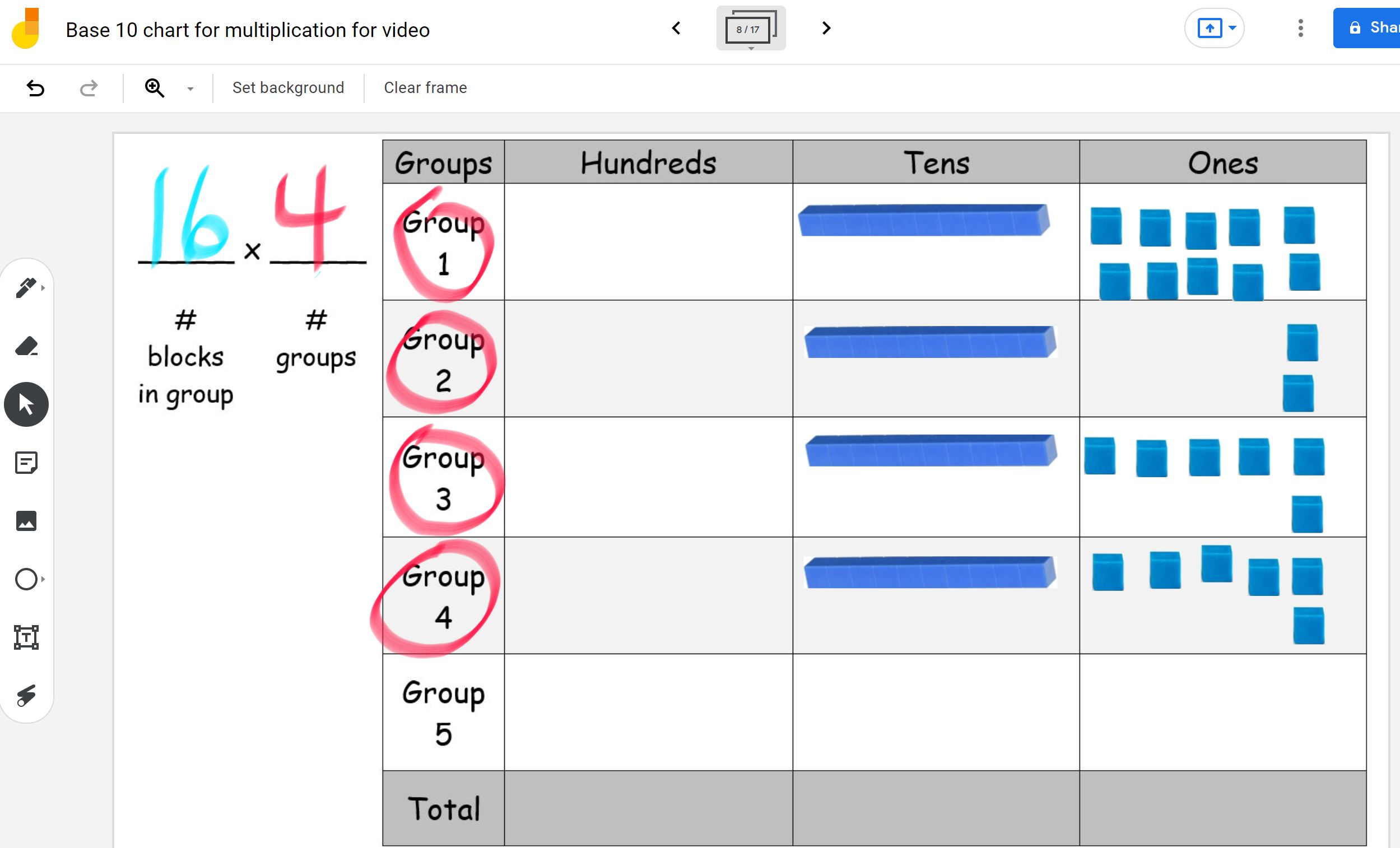This screenshot has width=1400, height=848.
Task: Select the Eraser tool
Action: tap(26, 346)
